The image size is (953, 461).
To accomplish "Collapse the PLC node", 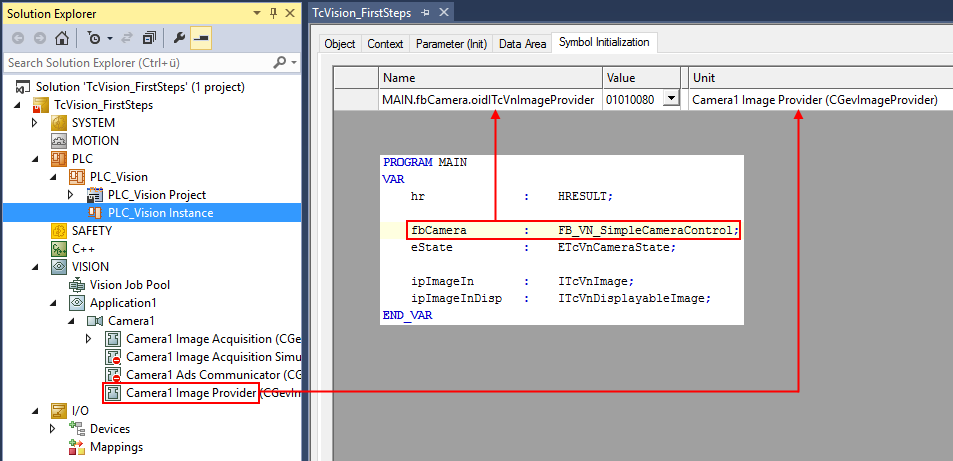I will [35, 159].
